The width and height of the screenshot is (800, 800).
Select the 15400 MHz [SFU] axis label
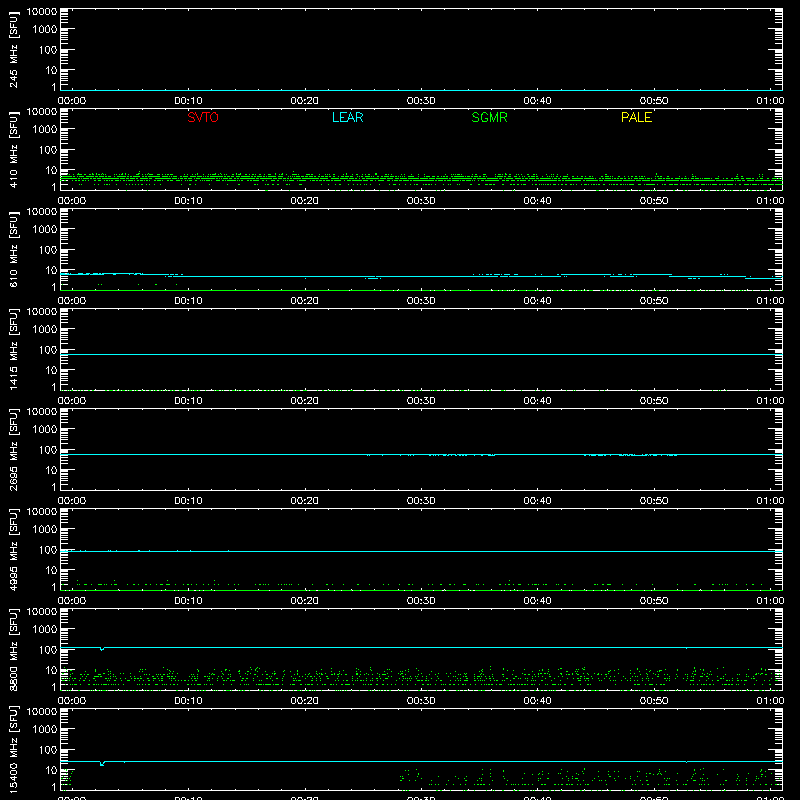(x=14, y=749)
